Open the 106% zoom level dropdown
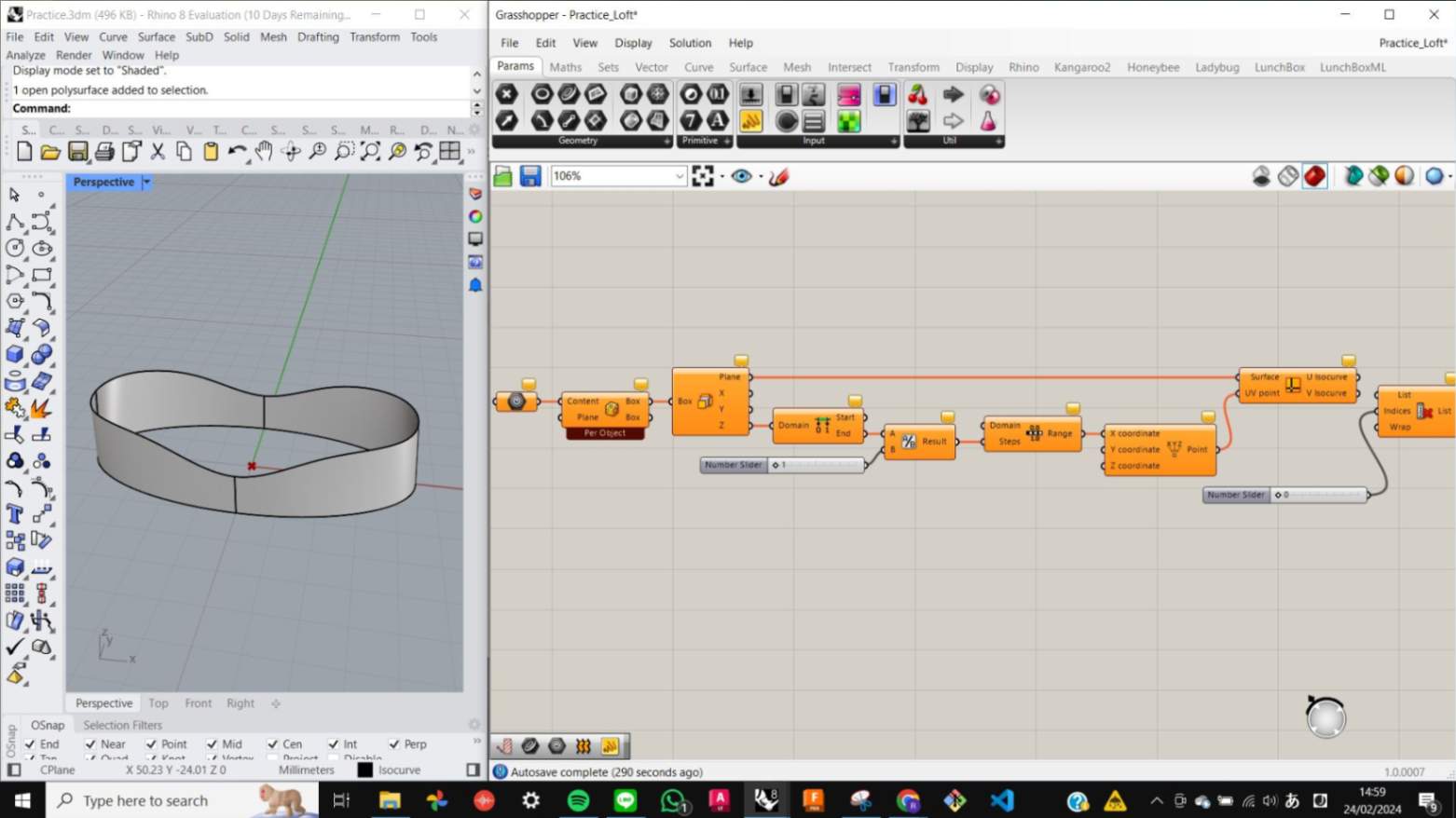The image size is (1456, 818). point(680,176)
